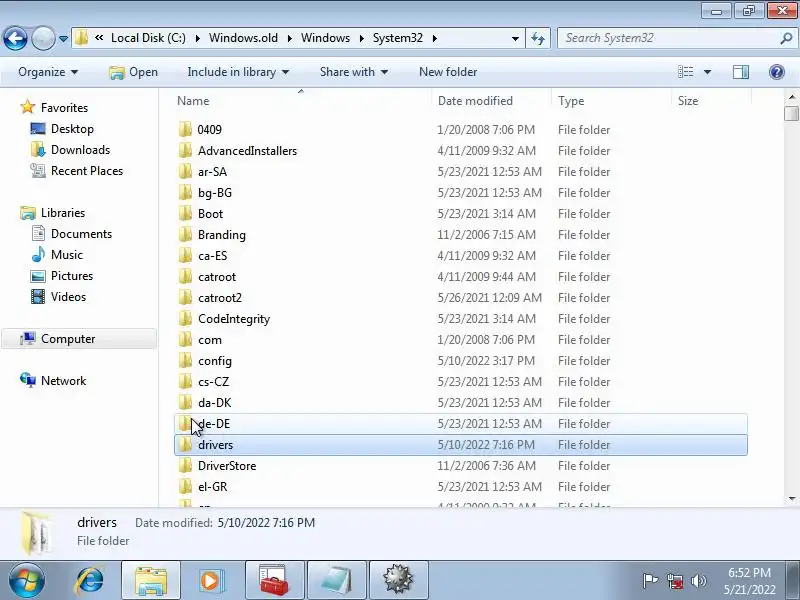Select the catroot folder icon
Viewport: 800px width, 600px height.
click(185, 276)
